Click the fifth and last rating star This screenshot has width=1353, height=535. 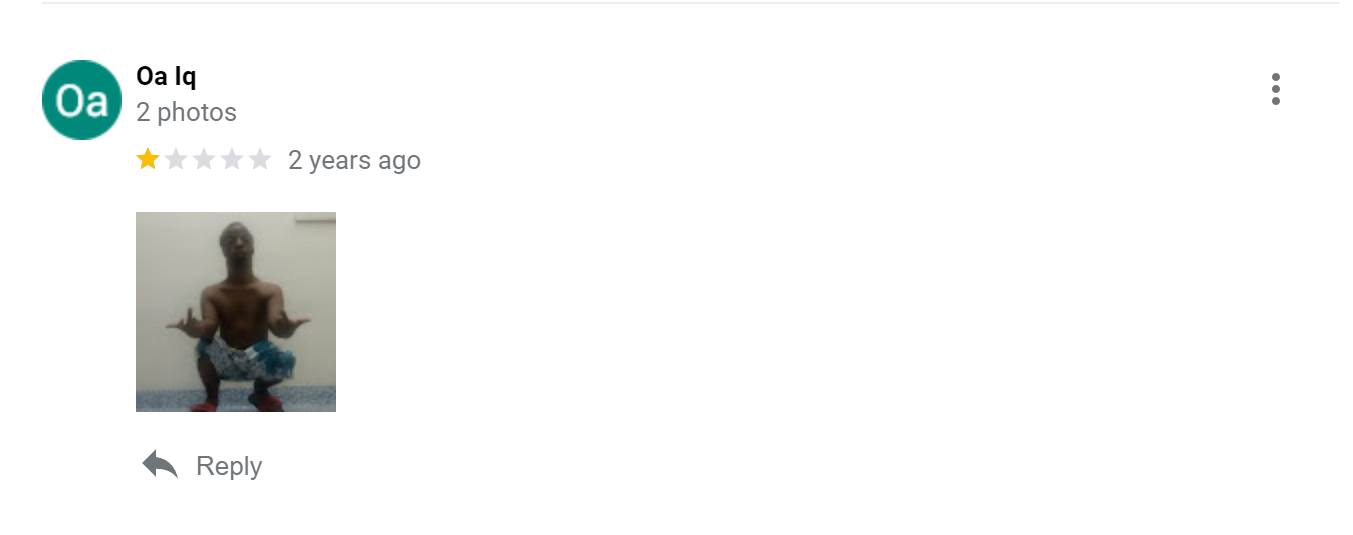[x=260, y=159]
